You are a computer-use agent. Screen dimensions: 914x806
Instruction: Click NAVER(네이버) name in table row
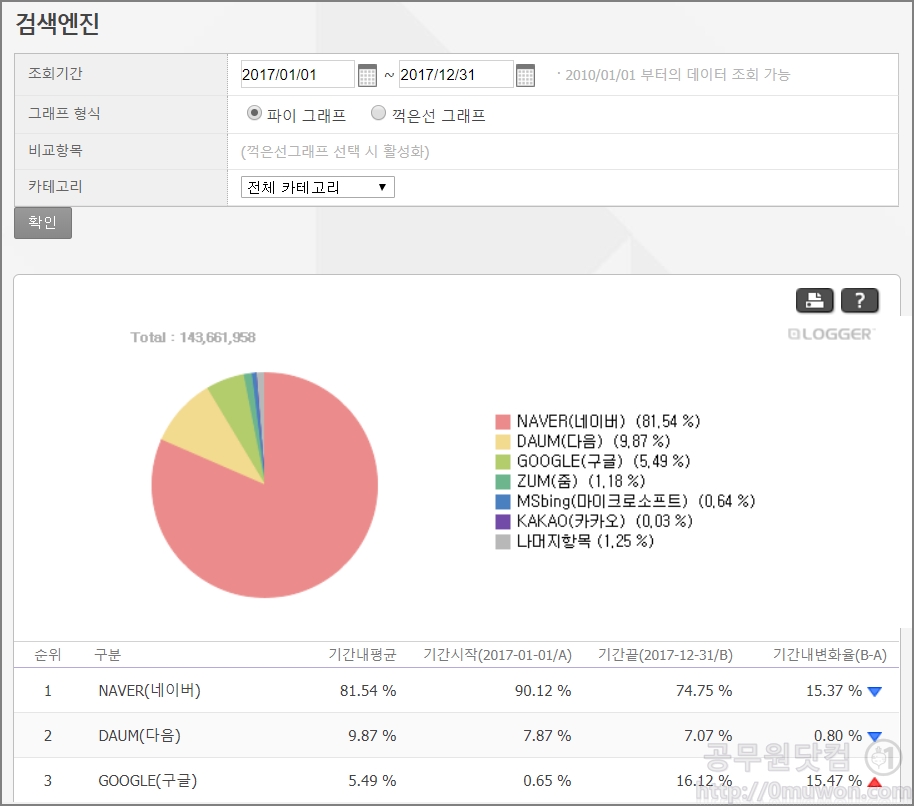pyautogui.click(x=149, y=691)
